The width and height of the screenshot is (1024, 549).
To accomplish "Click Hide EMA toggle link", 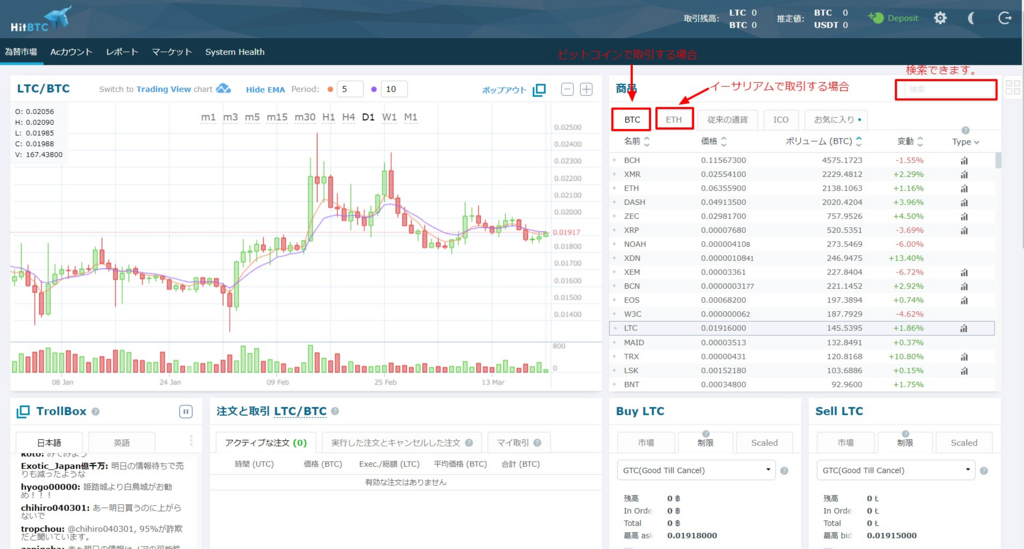I will pyautogui.click(x=267, y=89).
